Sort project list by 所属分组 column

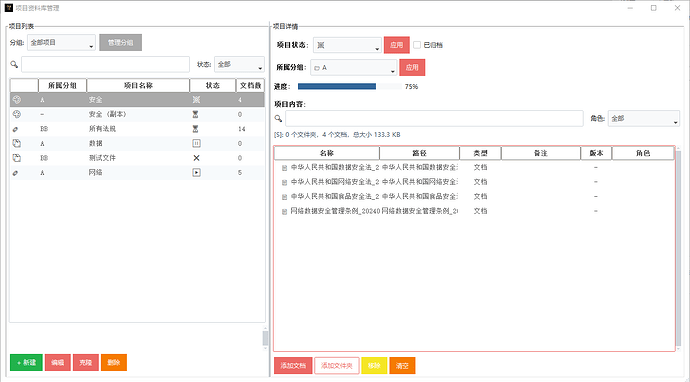pyautogui.click(x=62, y=85)
